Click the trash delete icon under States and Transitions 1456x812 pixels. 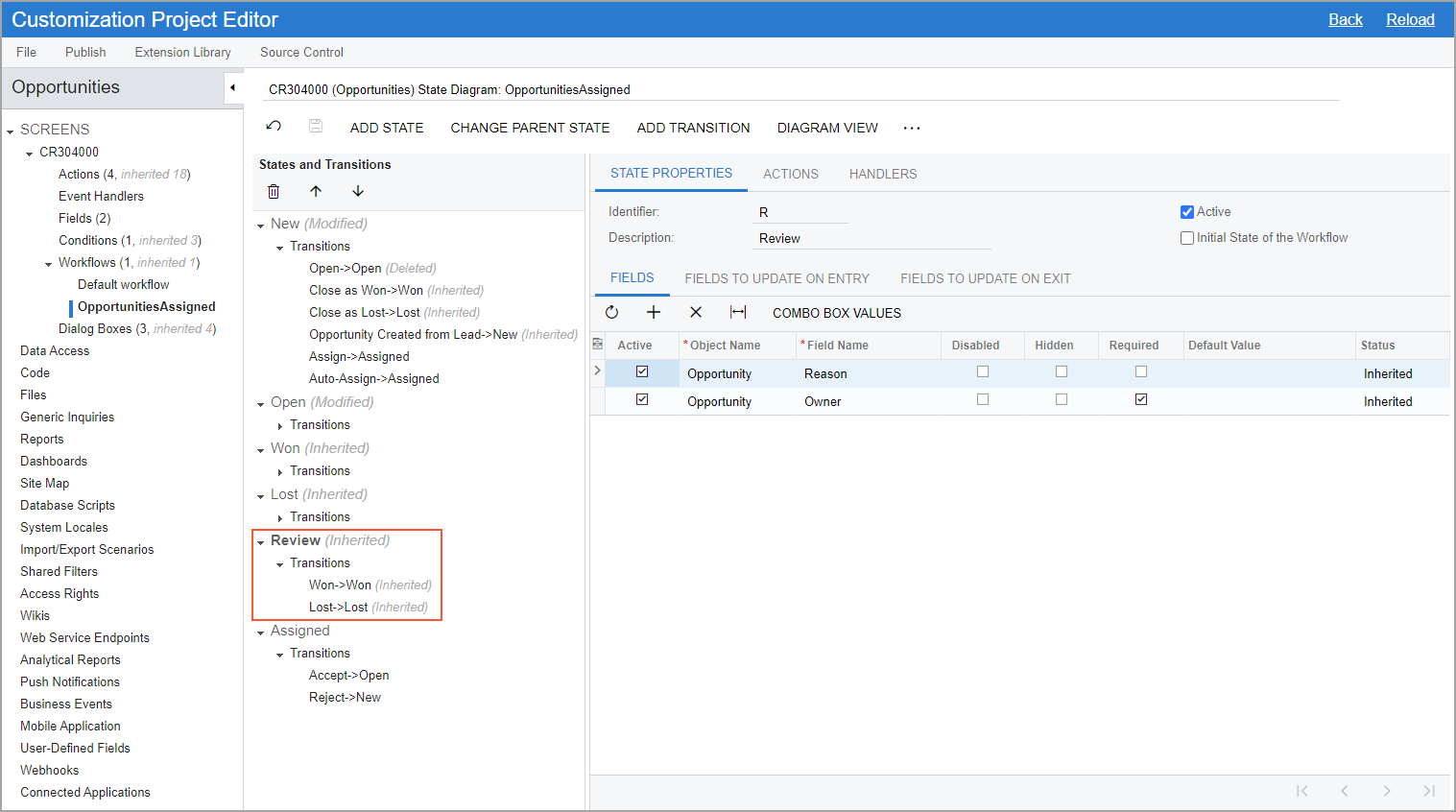click(x=274, y=191)
